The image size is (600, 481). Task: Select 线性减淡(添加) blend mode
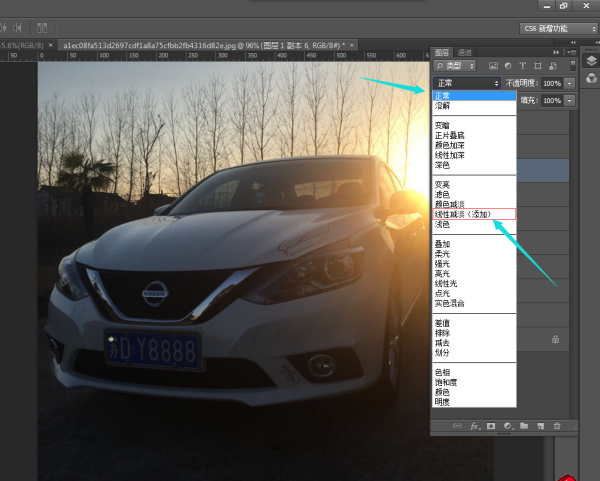[x=474, y=214]
